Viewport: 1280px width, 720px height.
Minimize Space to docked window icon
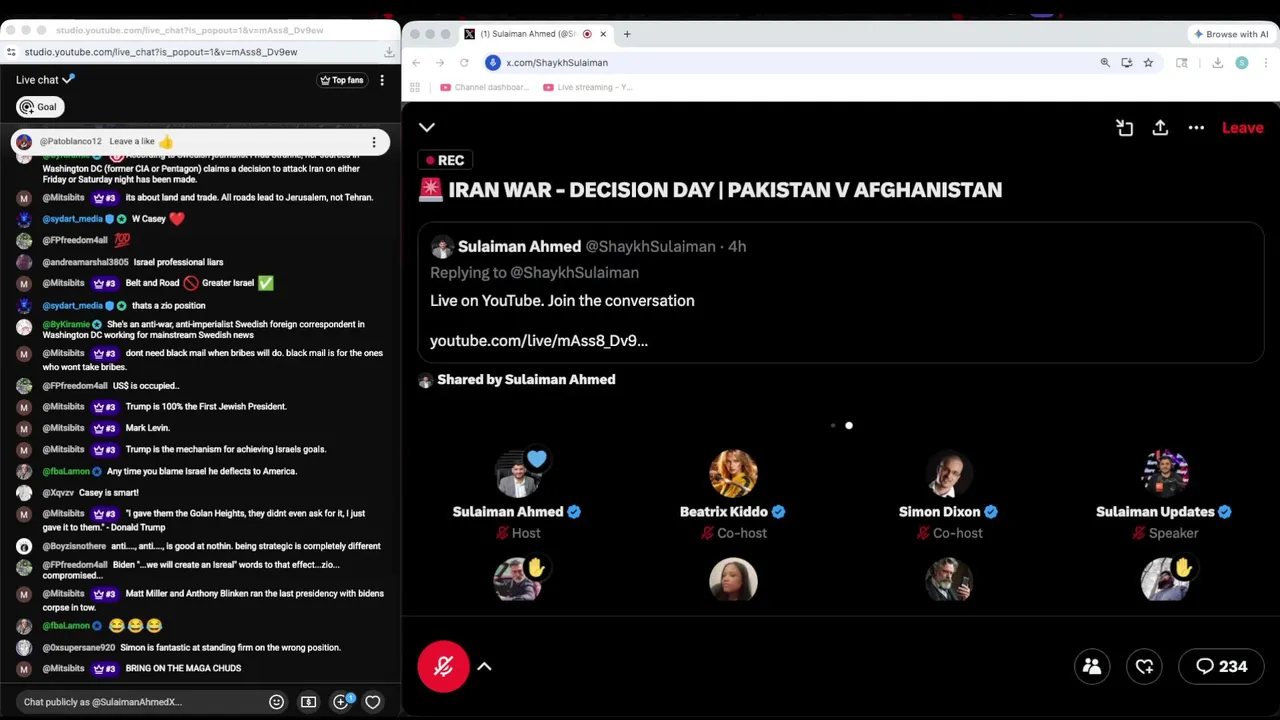1124,127
